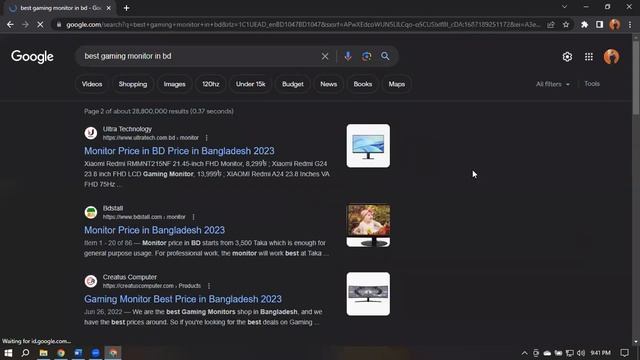
Task: Show hidden system tray icons
Action: point(524,353)
